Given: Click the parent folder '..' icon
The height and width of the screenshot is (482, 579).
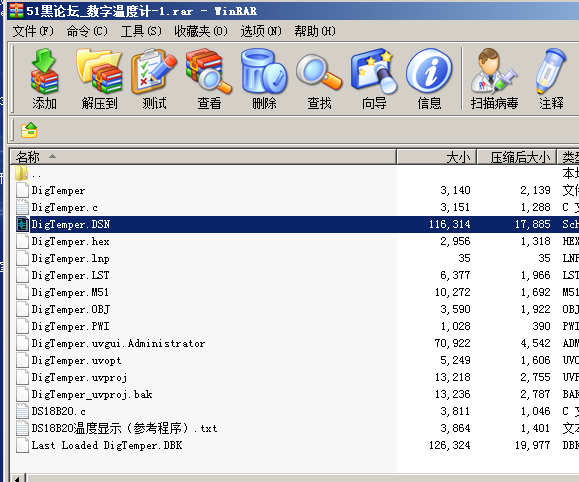Looking at the screenshot, I should click(21, 173).
